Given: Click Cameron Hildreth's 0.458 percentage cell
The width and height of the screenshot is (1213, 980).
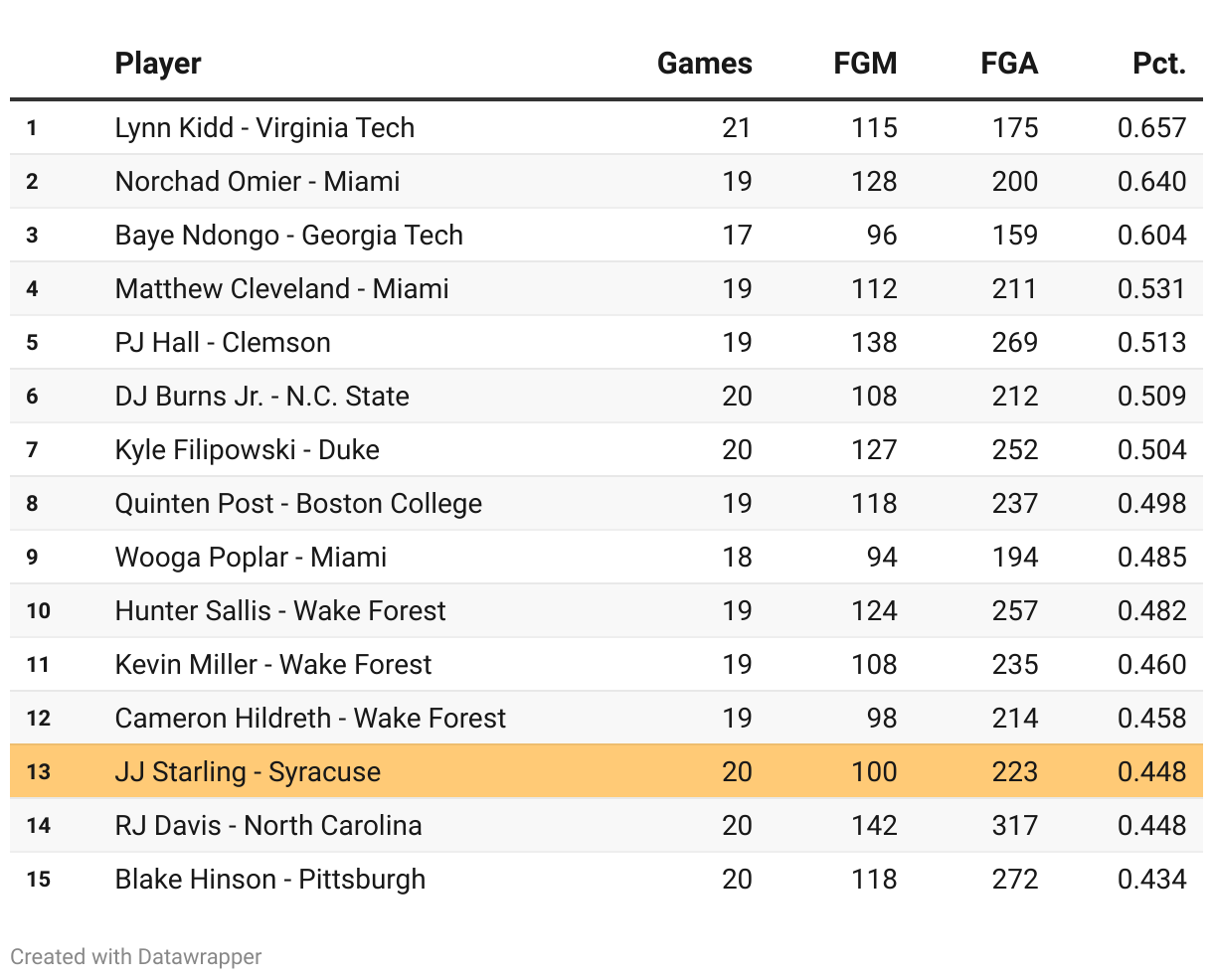Looking at the screenshot, I should tap(1151, 719).
